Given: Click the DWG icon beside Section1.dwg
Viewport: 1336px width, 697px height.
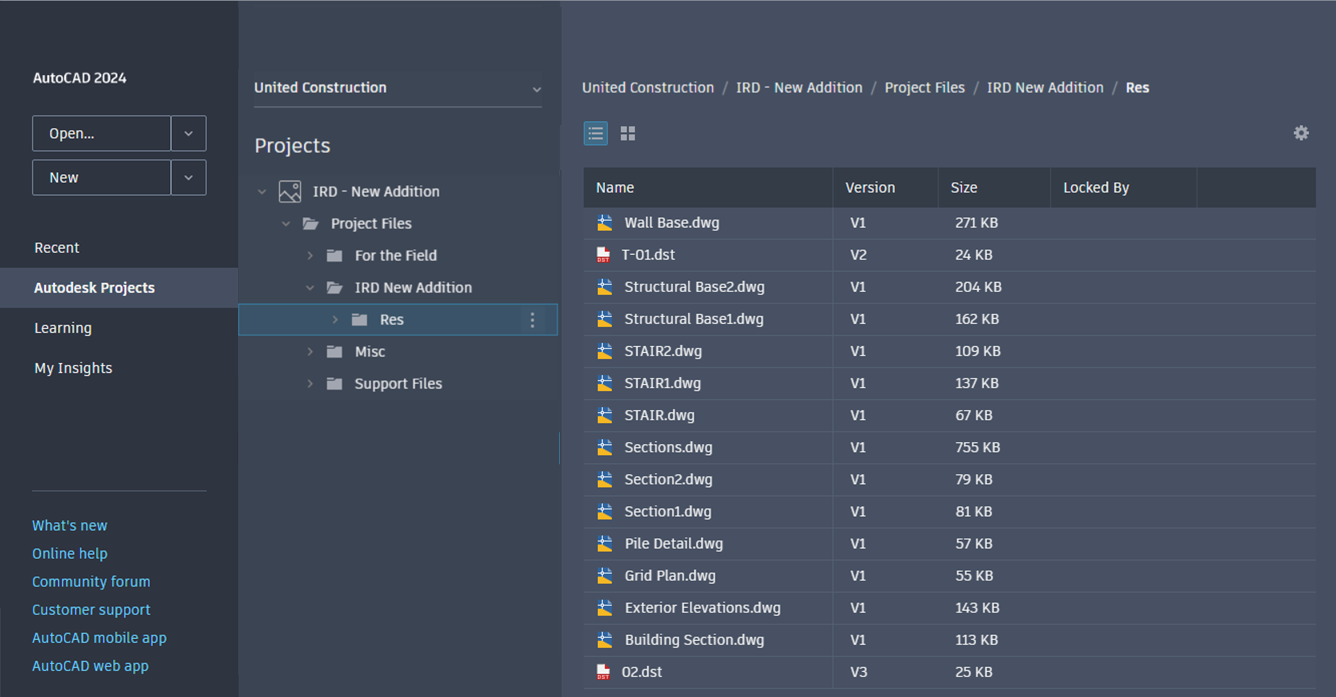Looking at the screenshot, I should 604,511.
